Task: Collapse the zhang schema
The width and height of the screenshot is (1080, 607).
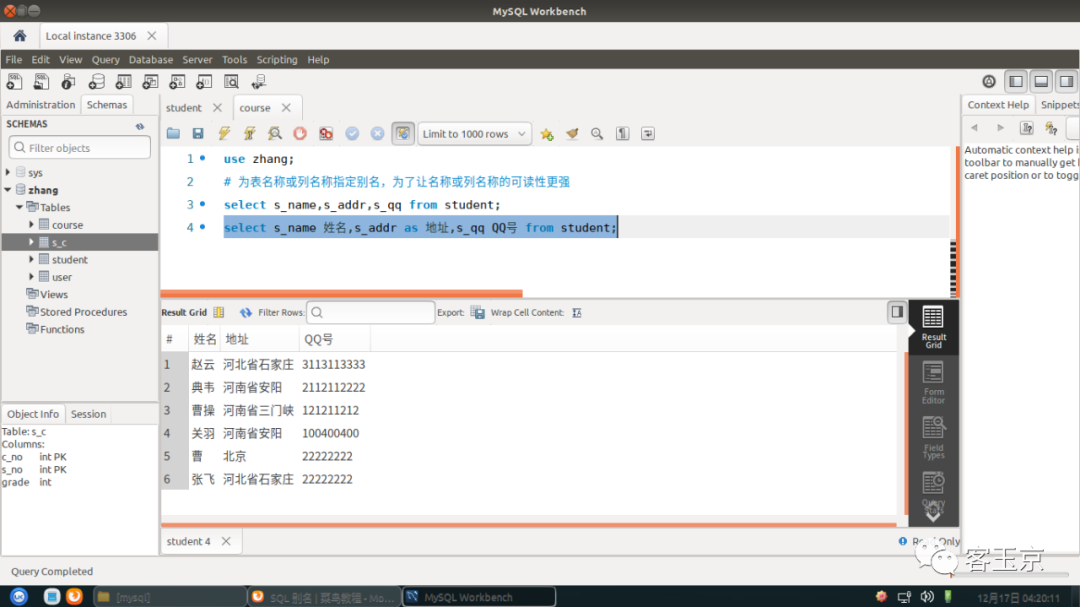Action: click(8, 189)
